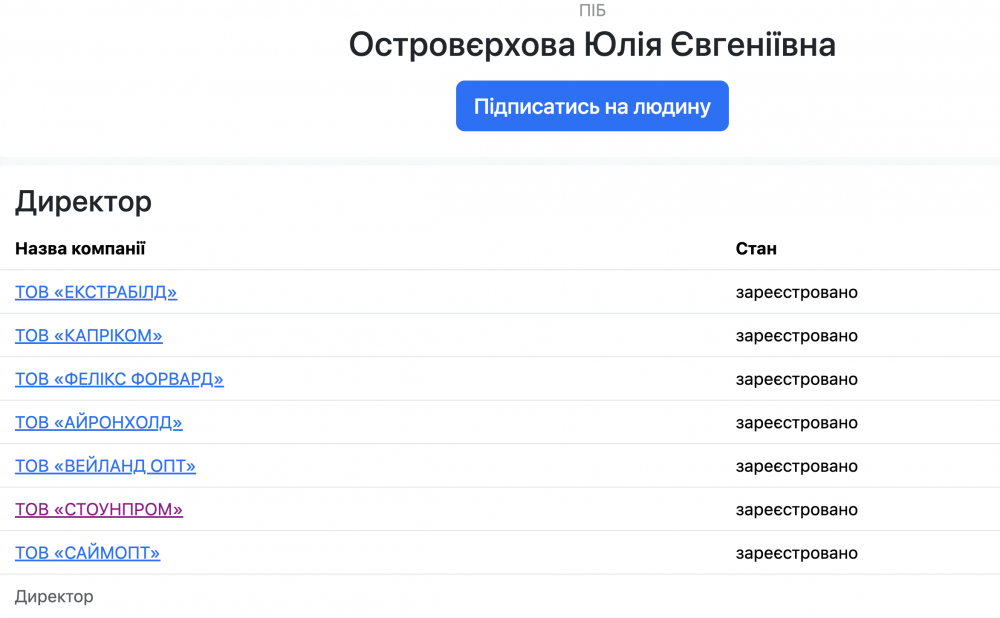The image size is (1000, 618).
Task: Open the visited ТОВ «СТОУНПРОМ» link
Action: (x=99, y=509)
